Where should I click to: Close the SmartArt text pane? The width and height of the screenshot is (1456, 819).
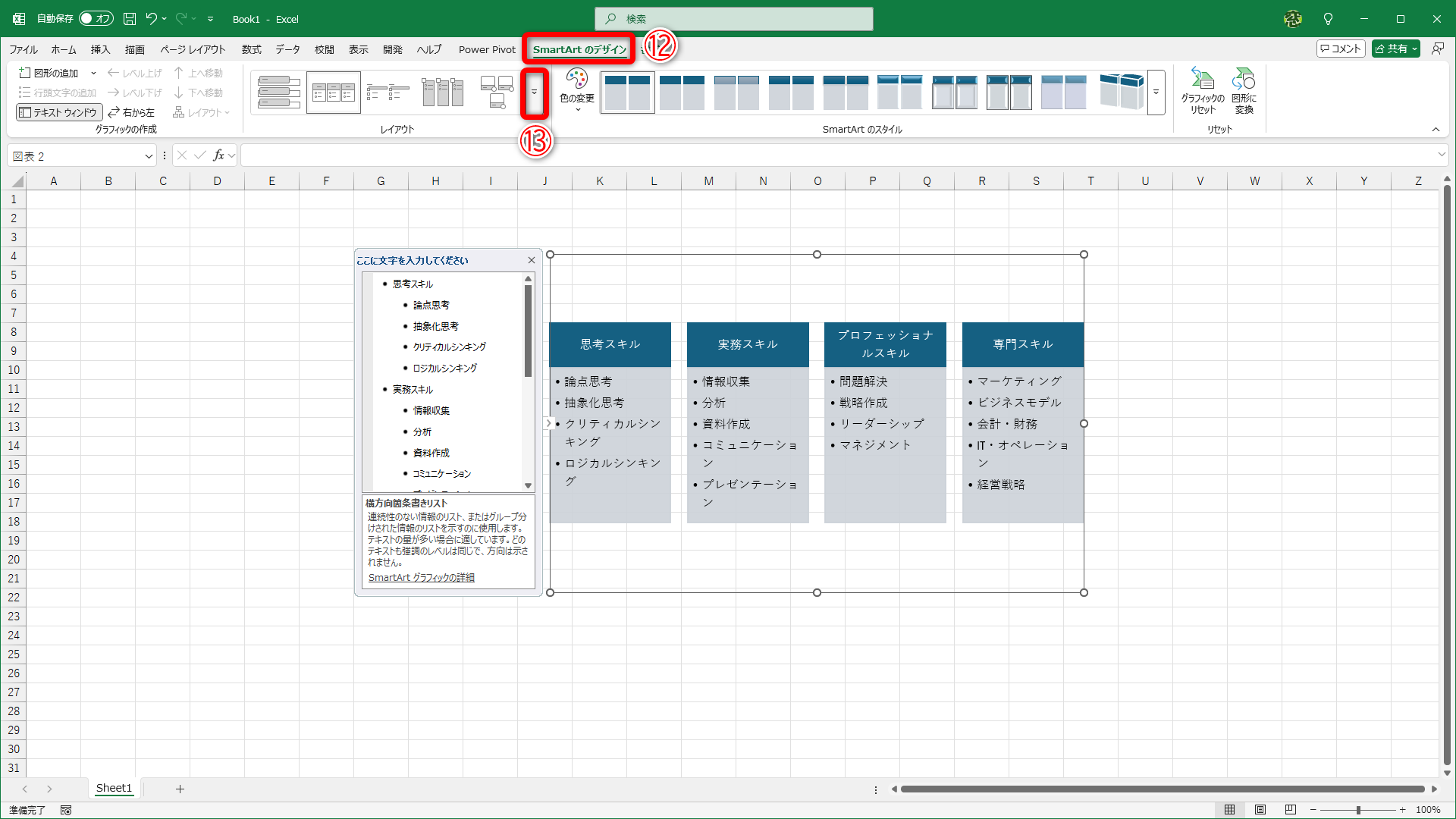pos(532,260)
